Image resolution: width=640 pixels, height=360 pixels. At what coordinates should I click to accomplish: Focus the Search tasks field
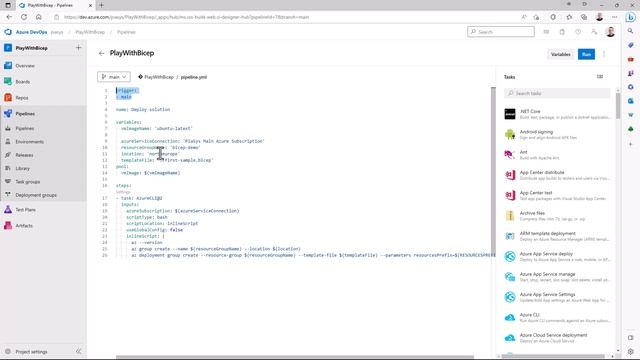pyautogui.click(x=557, y=93)
